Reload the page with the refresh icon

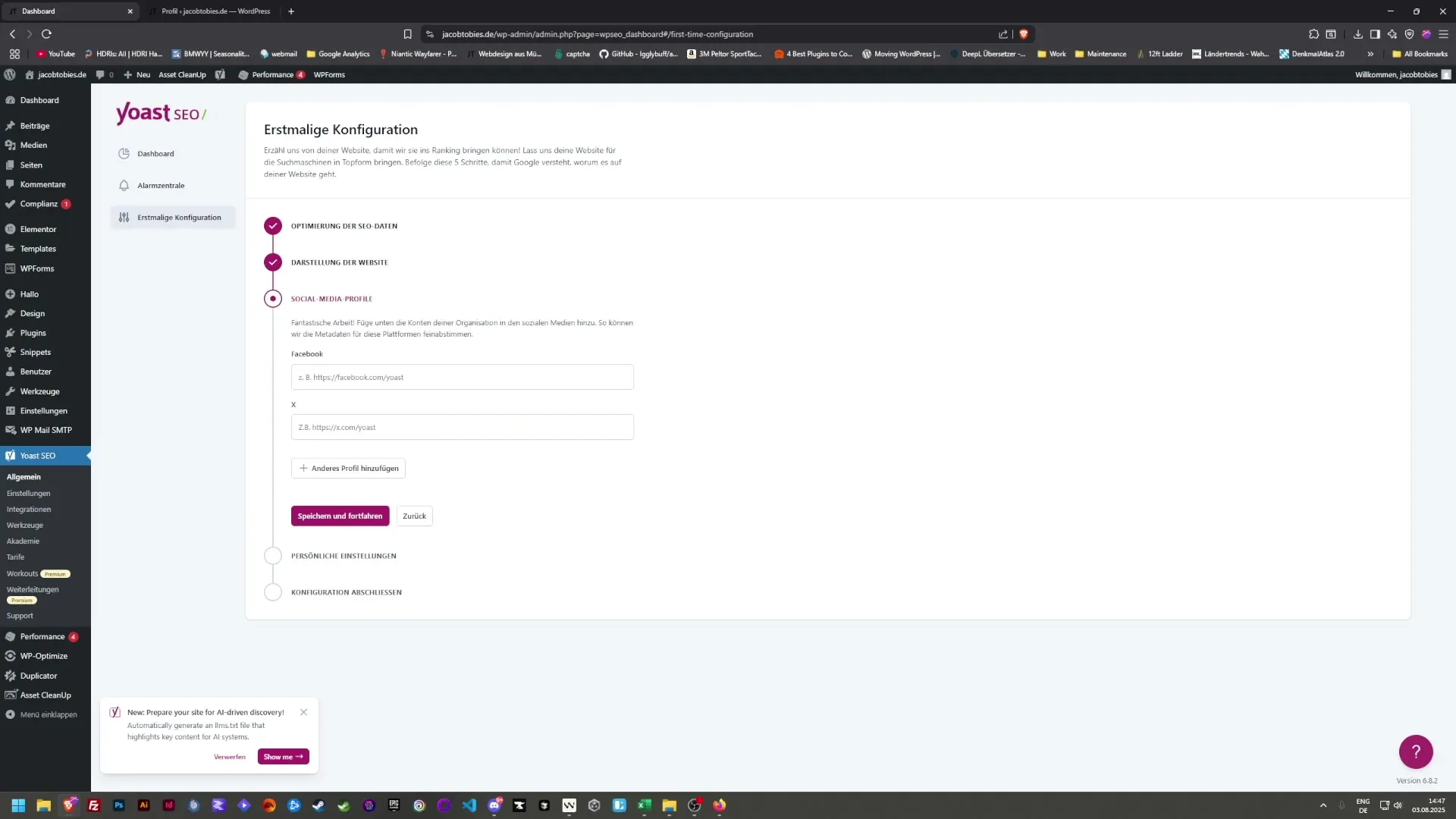(x=46, y=34)
